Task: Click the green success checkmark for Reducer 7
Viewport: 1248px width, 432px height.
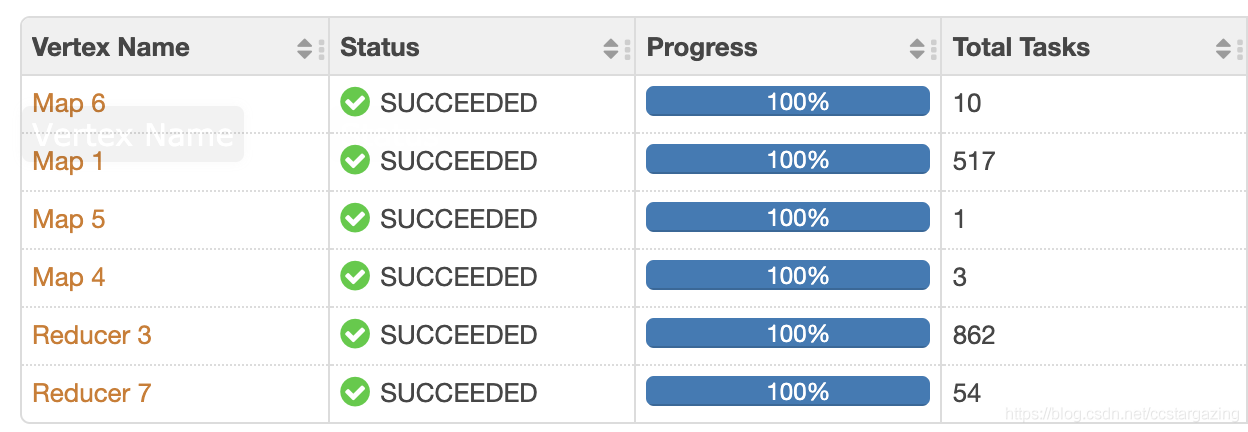Action: pyautogui.click(x=355, y=392)
